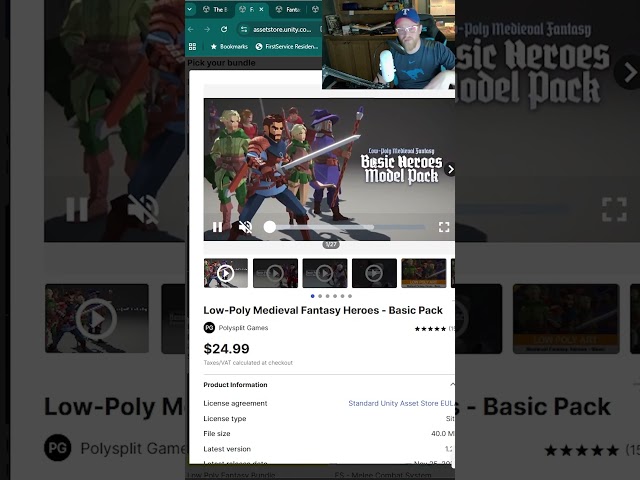The height and width of the screenshot is (480, 640).
Task: Open the five-star ratings
Action: click(431, 329)
